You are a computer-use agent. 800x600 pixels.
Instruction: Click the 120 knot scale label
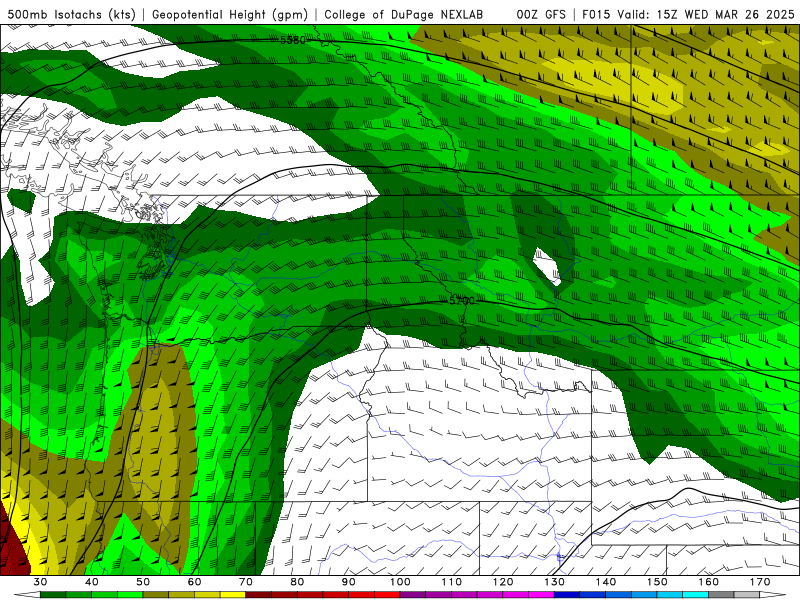point(503,582)
